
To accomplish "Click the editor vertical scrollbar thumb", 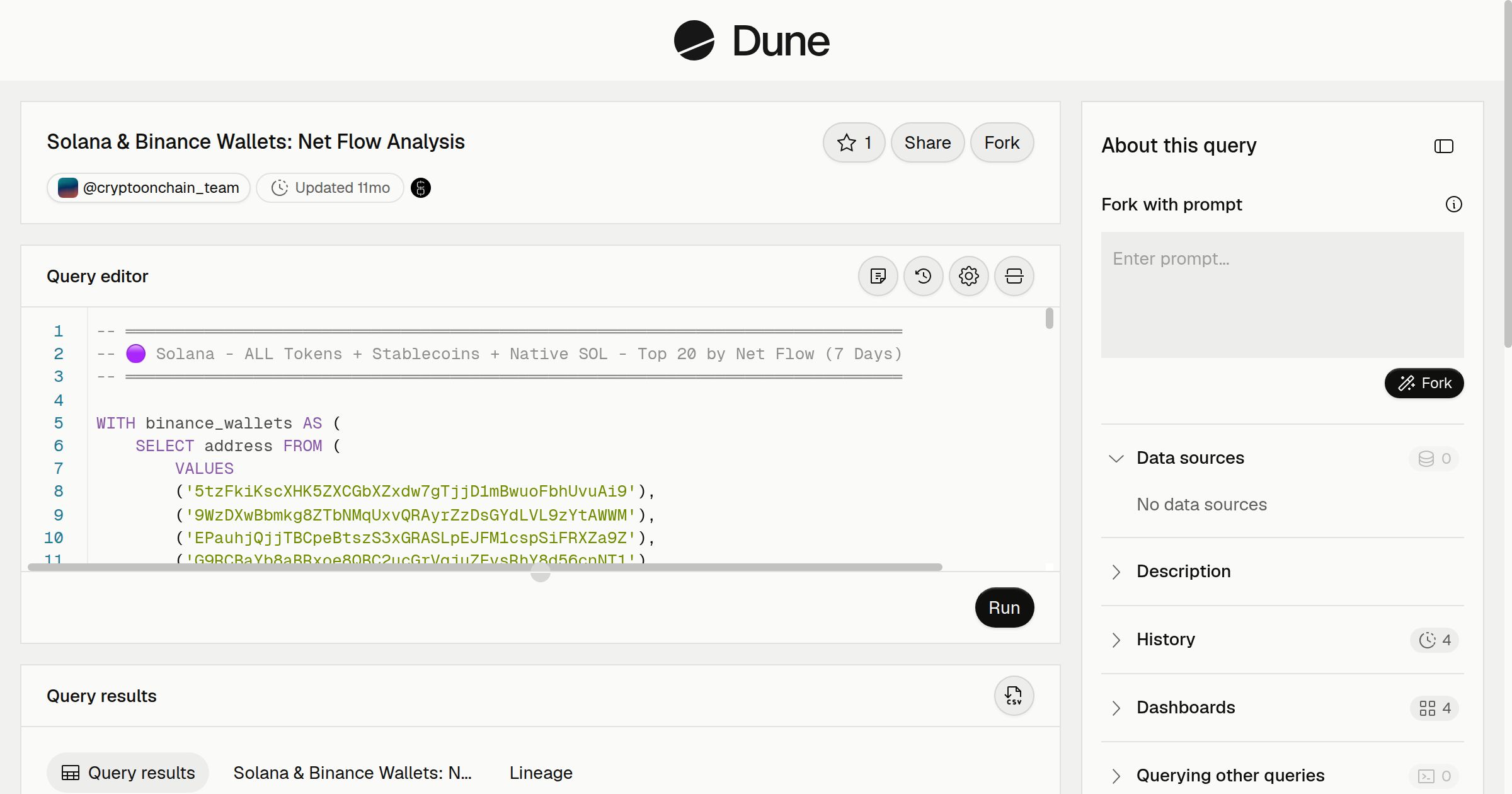I will [x=1049, y=318].
